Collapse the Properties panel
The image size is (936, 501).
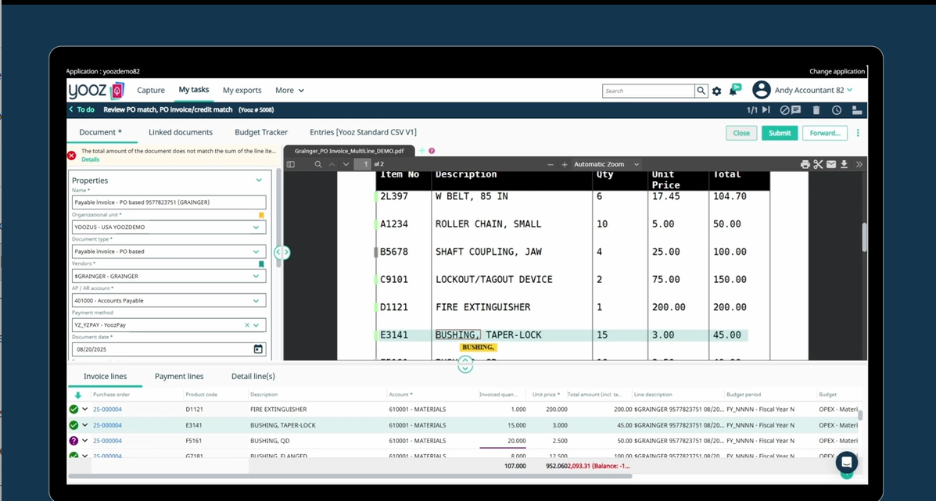point(259,181)
